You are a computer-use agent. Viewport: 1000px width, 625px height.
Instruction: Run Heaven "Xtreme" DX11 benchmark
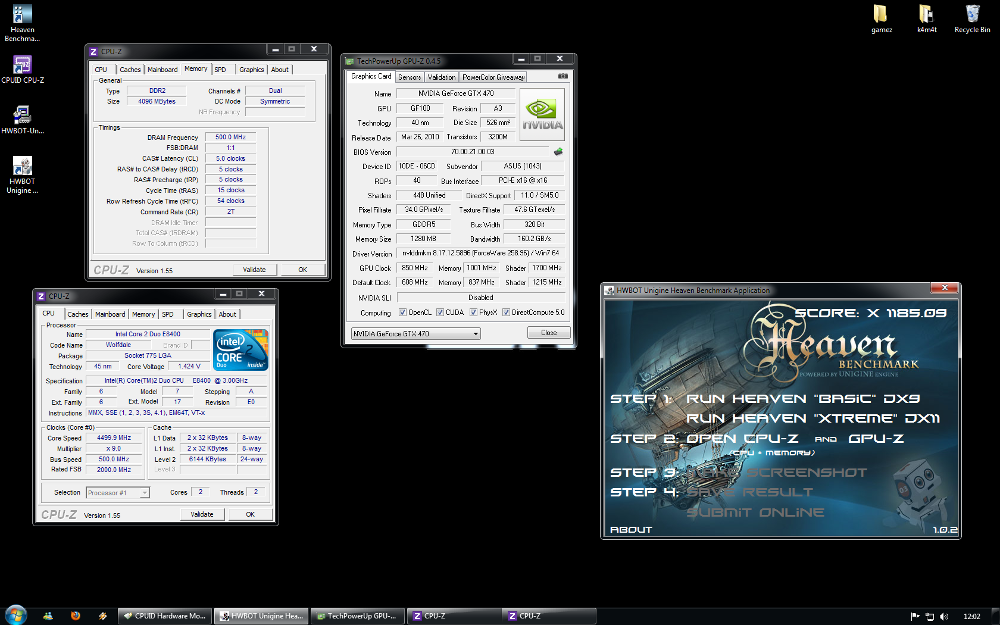pyautogui.click(x=812, y=418)
